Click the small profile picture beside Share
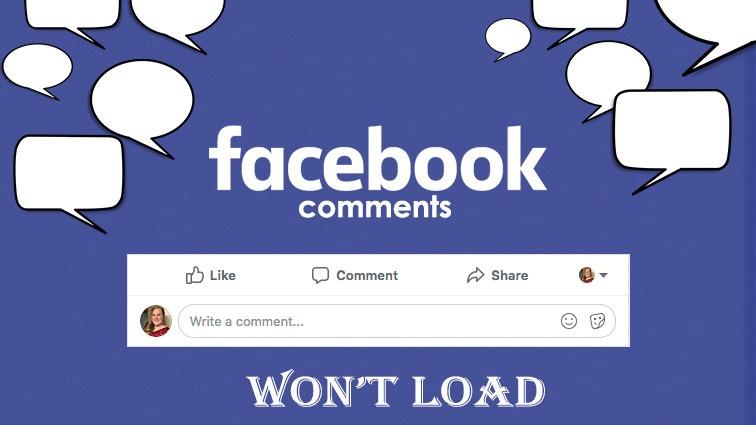This screenshot has height=425, width=756. (586, 275)
